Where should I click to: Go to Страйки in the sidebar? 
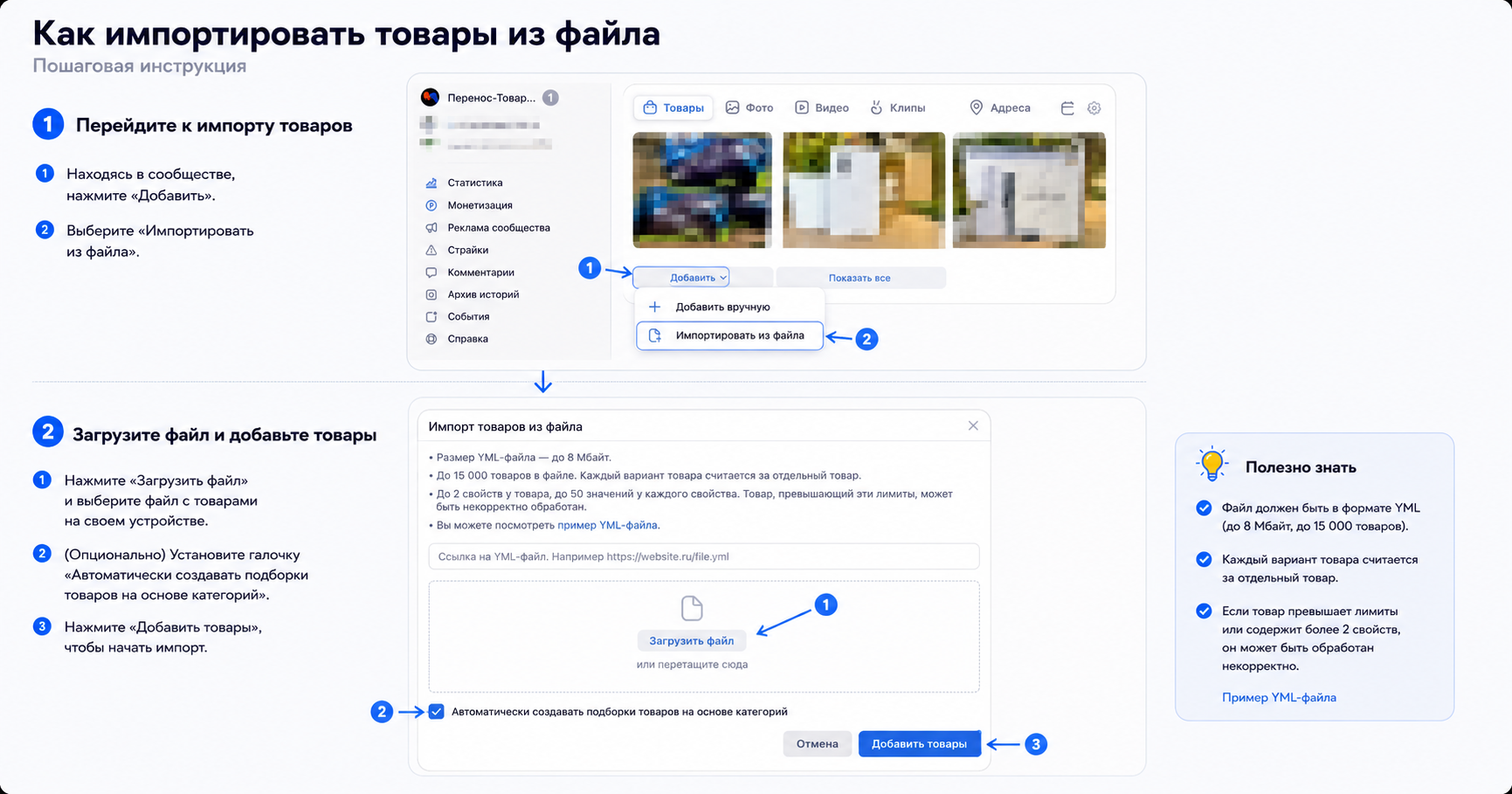467,250
